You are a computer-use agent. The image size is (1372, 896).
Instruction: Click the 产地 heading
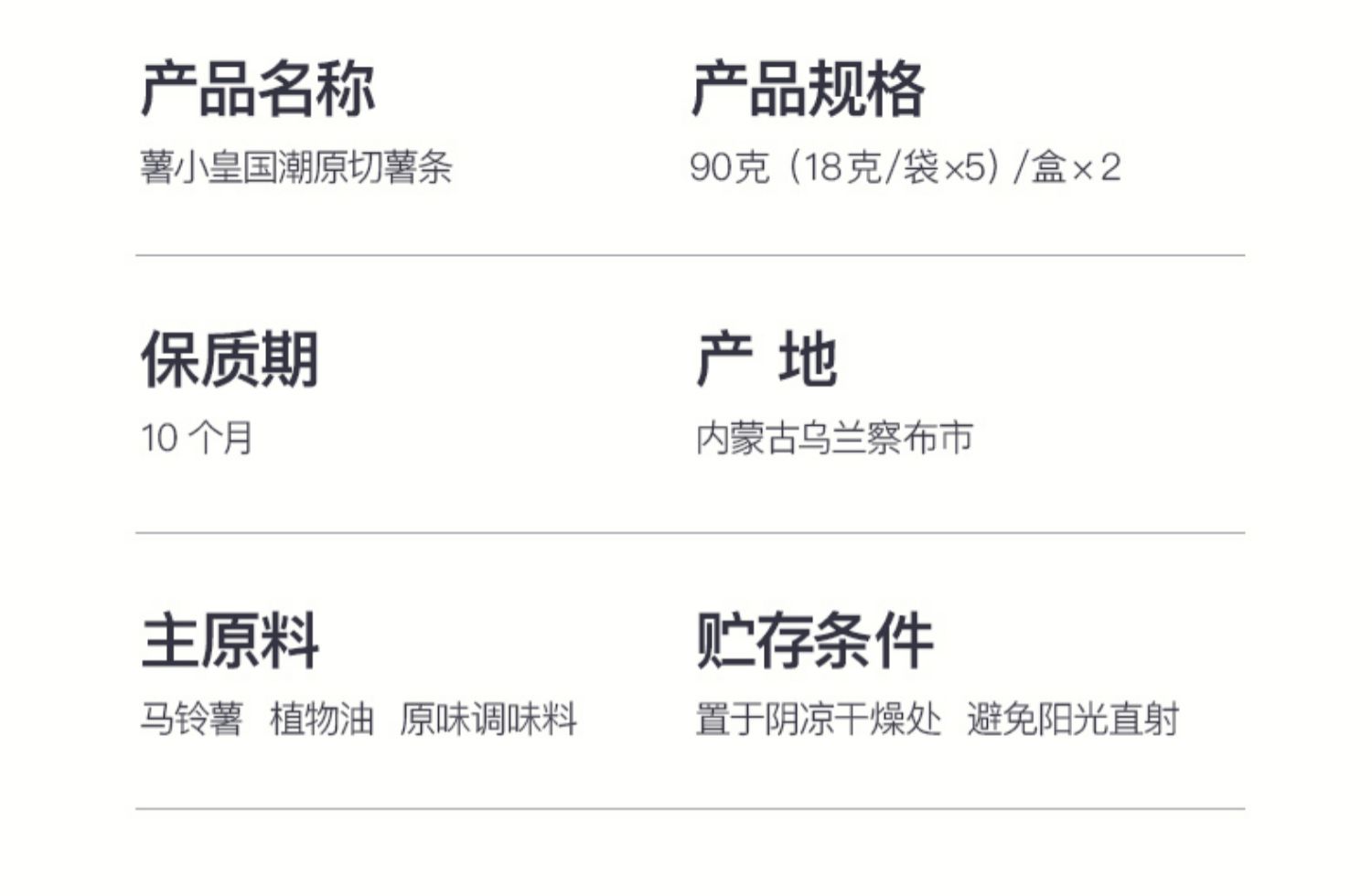766,360
